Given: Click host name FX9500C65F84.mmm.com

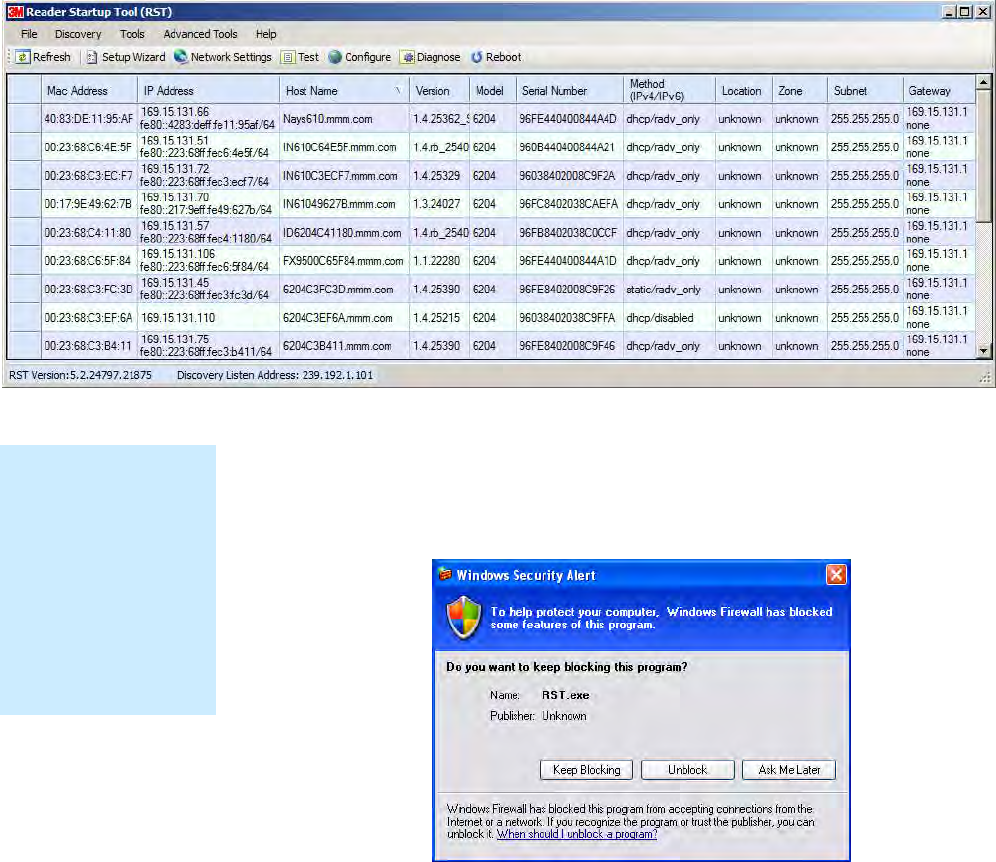Looking at the screenshot, I should (343, 260).
